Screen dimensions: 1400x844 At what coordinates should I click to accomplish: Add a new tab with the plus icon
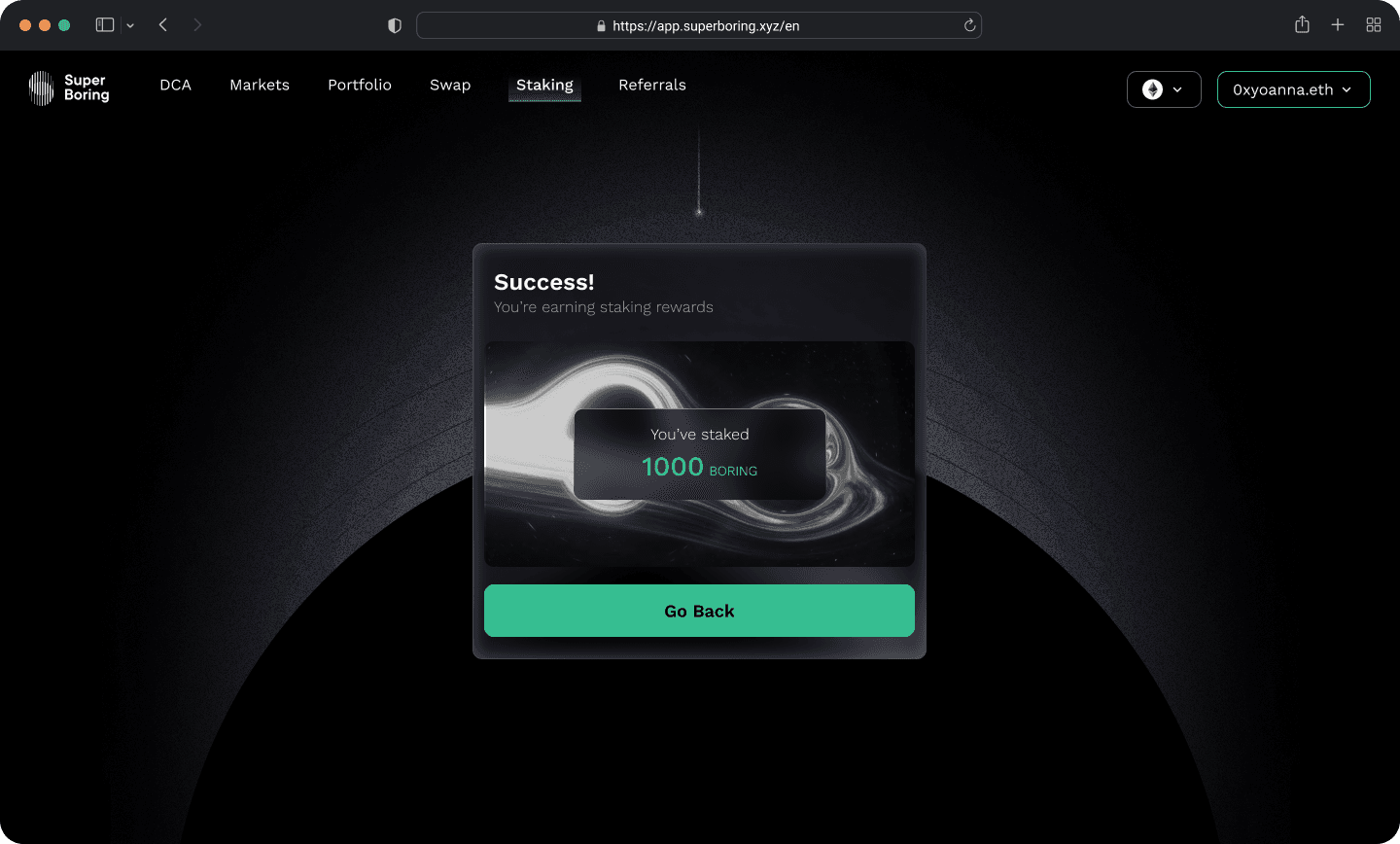1338,25
